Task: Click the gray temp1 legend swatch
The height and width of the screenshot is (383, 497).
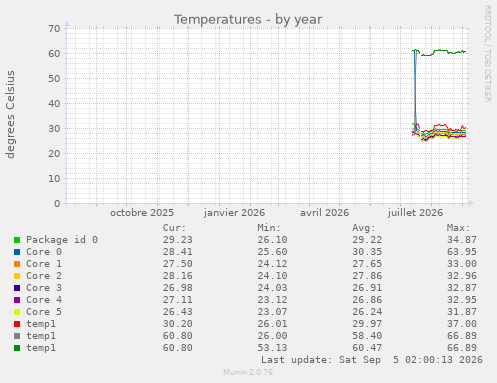Action: 17,336
